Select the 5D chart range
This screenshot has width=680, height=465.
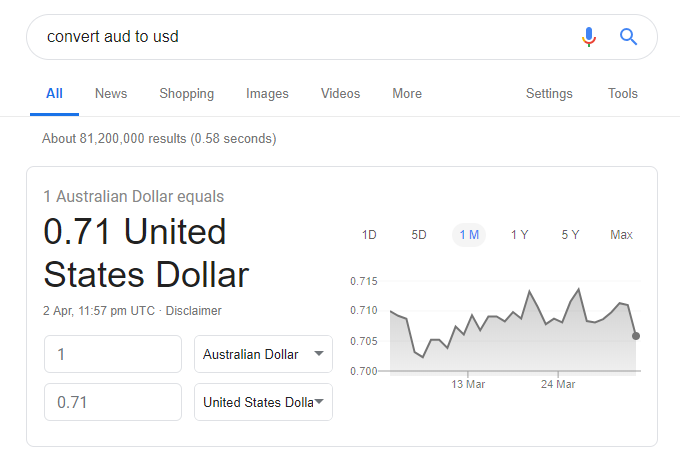(419, 235)
